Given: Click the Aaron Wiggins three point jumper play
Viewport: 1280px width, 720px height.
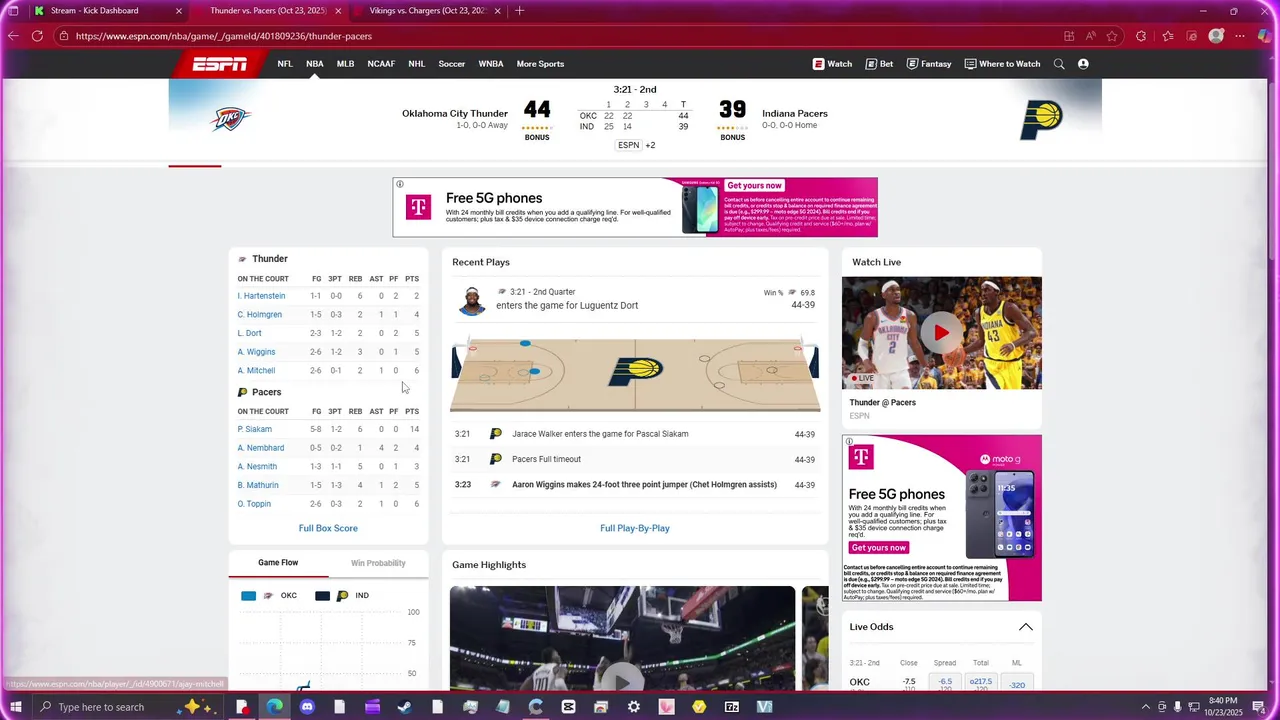Looking at the screenshot, I should click(x=634, y=485).
